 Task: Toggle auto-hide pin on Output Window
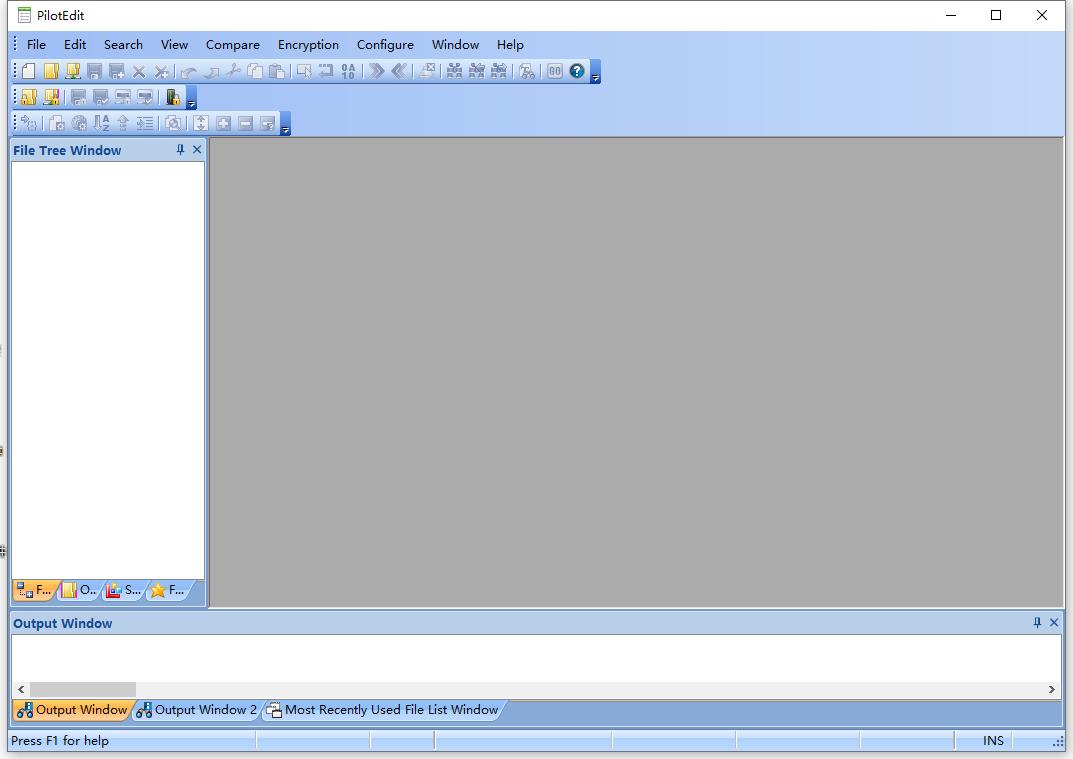tap(1037, 623)
